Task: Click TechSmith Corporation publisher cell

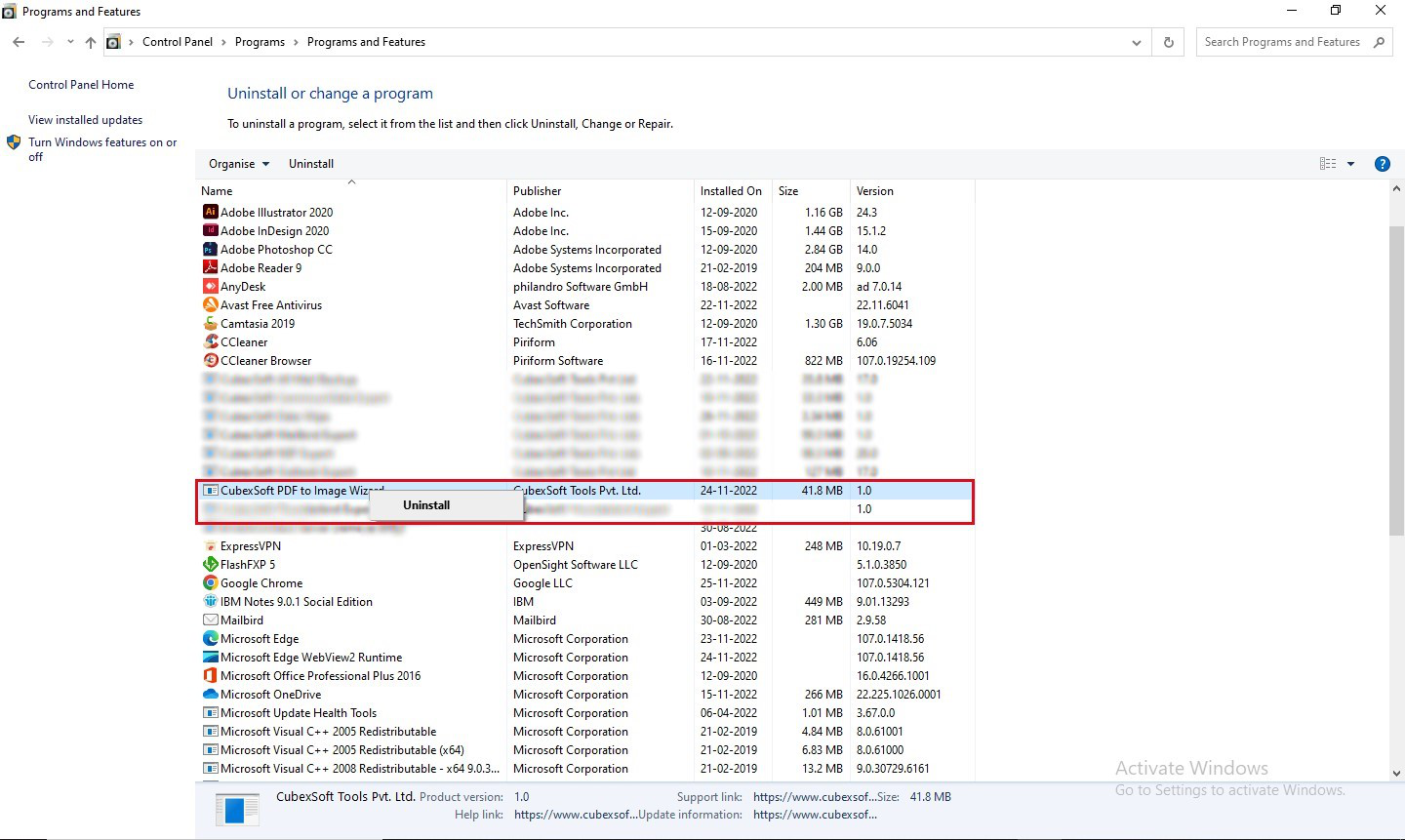Action: pos(573,323)
